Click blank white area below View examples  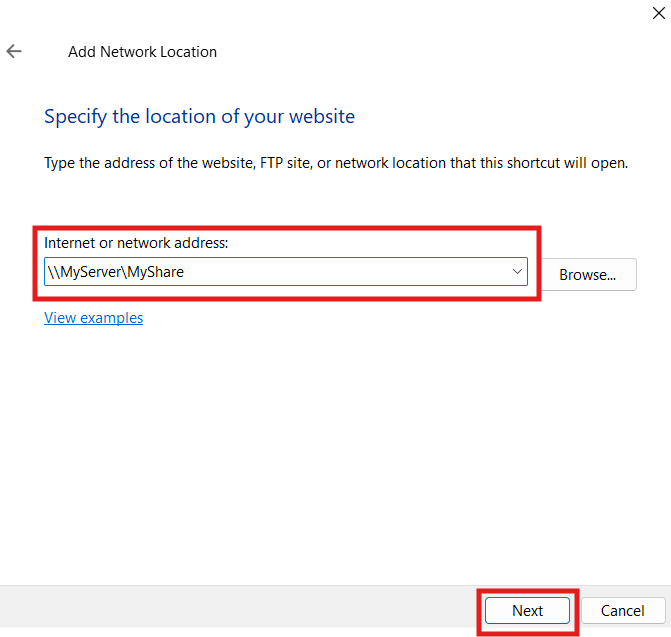300,450
